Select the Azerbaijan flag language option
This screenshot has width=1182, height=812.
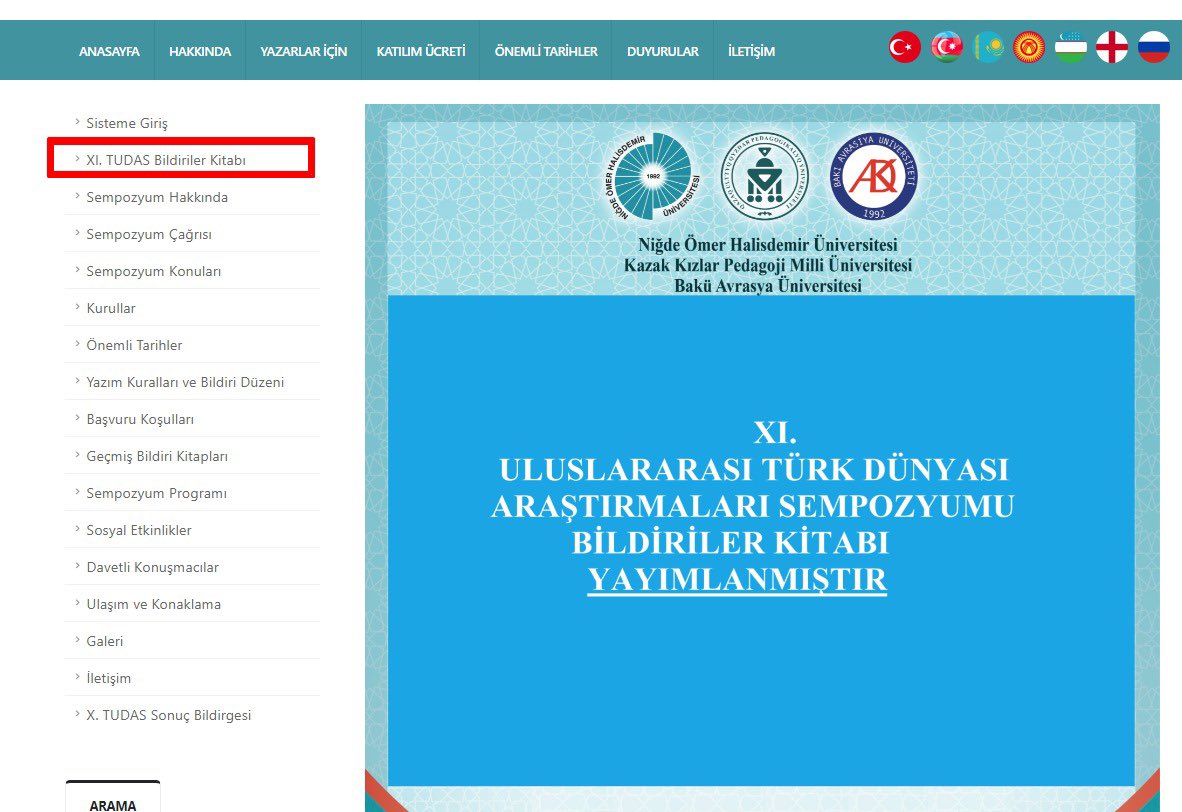(x=945, y=45)
